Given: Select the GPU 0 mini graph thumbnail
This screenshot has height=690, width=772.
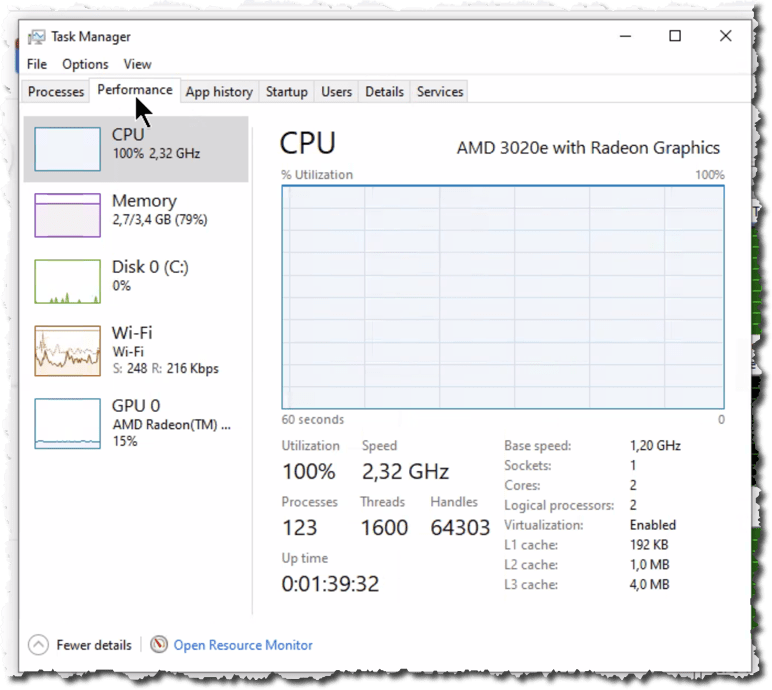Looking at the screenshot, I should [x=67, y=424].
